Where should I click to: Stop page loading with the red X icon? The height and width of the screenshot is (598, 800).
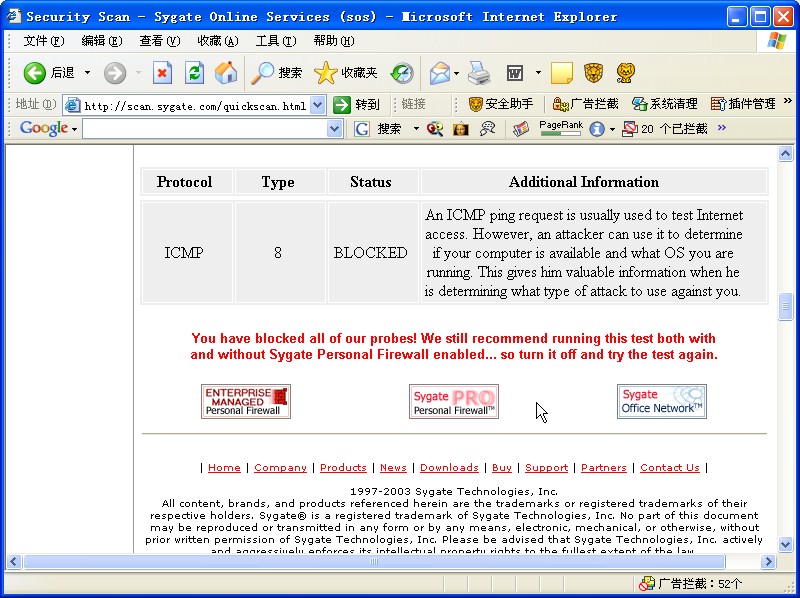click(x=162, y=73)
